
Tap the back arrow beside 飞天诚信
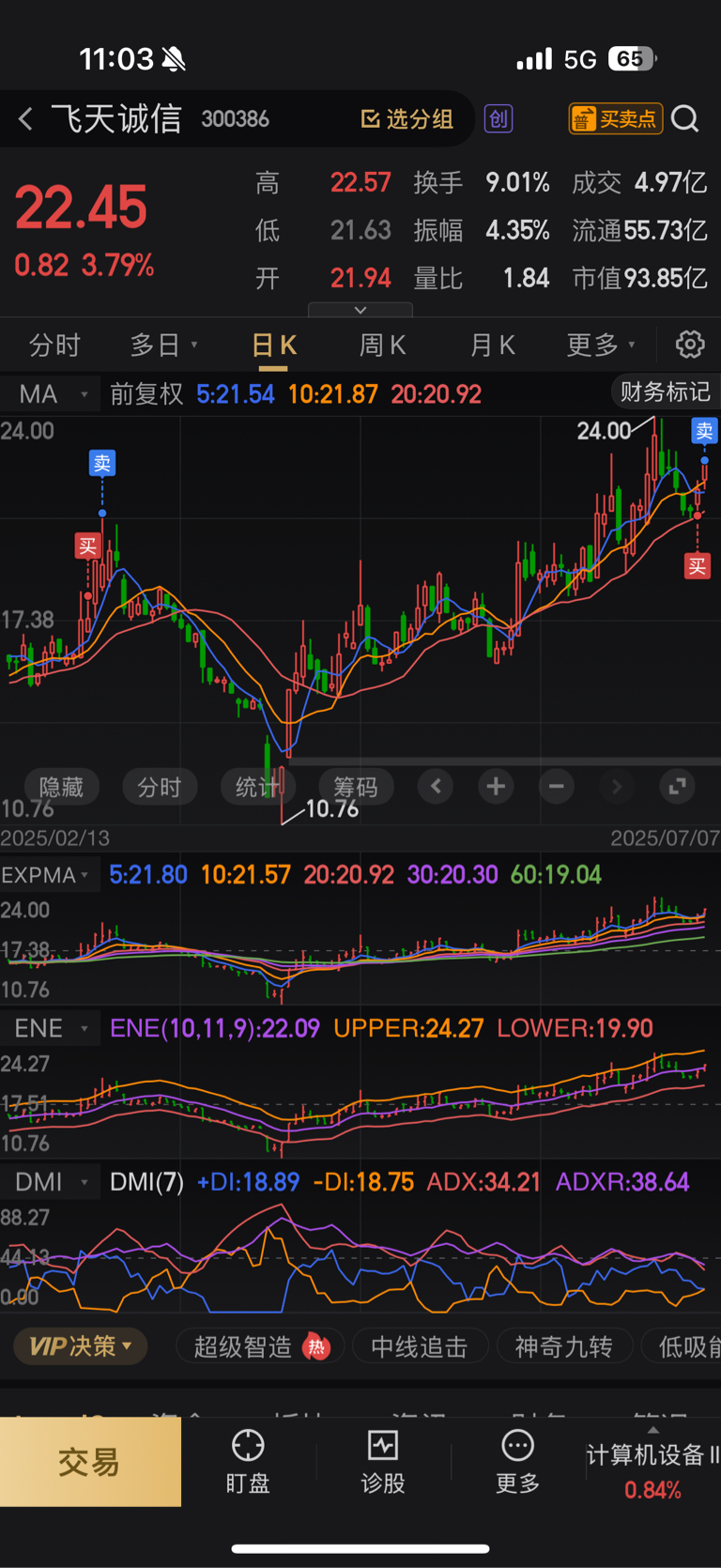click(x=25, y=119)
